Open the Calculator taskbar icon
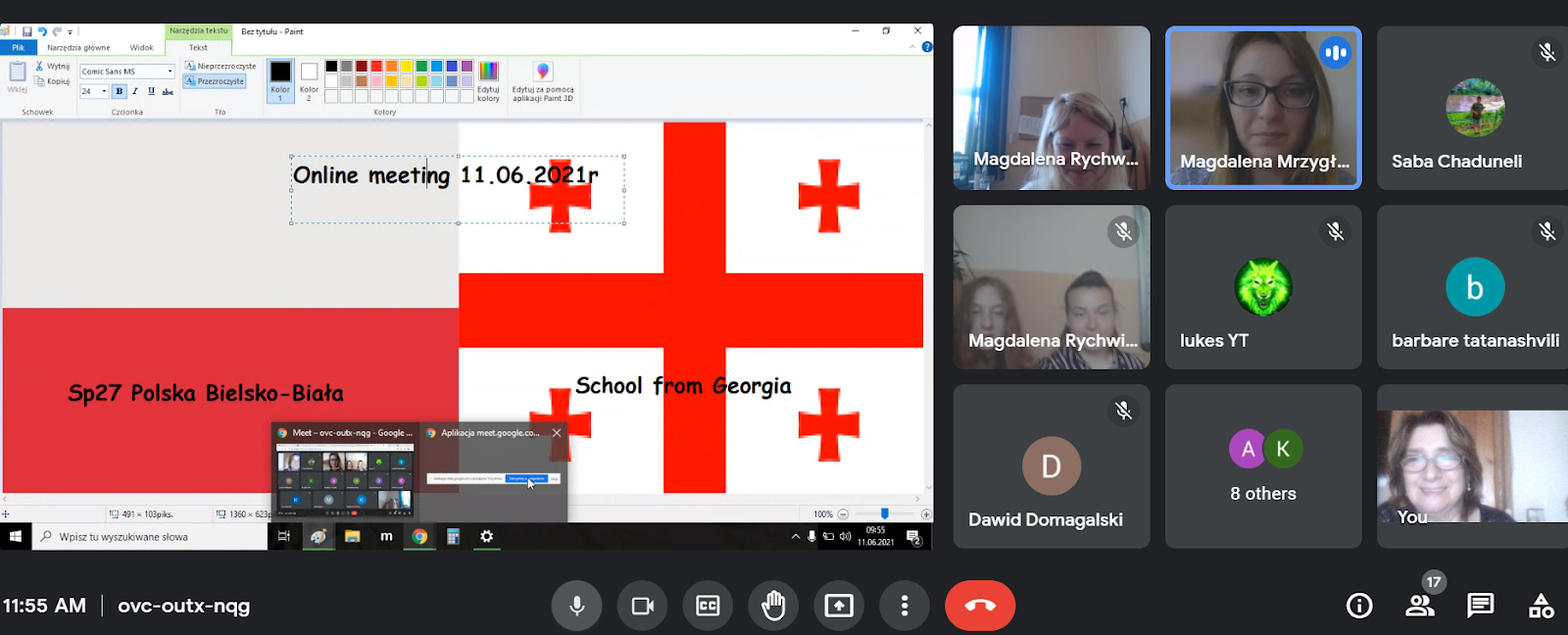 point(453,536)
